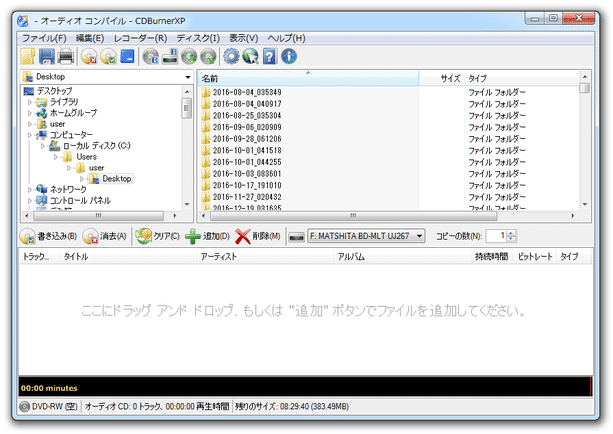Open the 表示(V) menu

coord(244,38)
